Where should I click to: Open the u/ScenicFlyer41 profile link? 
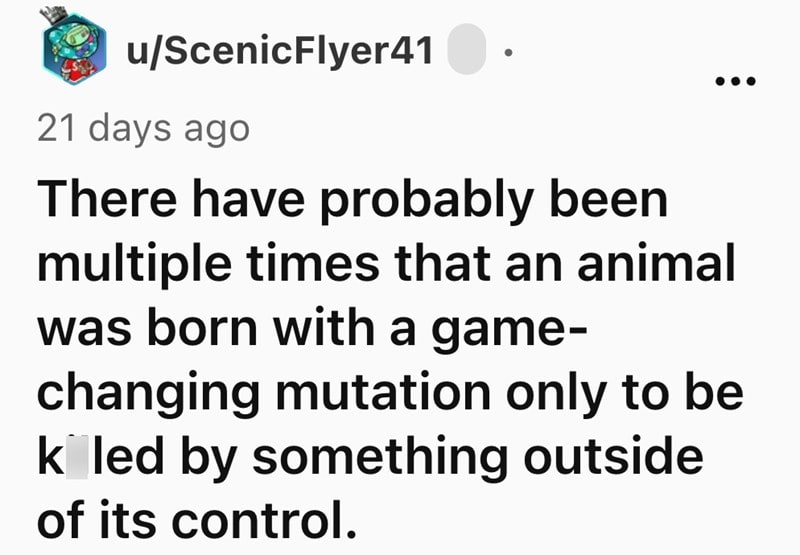[x=279, y=50]
